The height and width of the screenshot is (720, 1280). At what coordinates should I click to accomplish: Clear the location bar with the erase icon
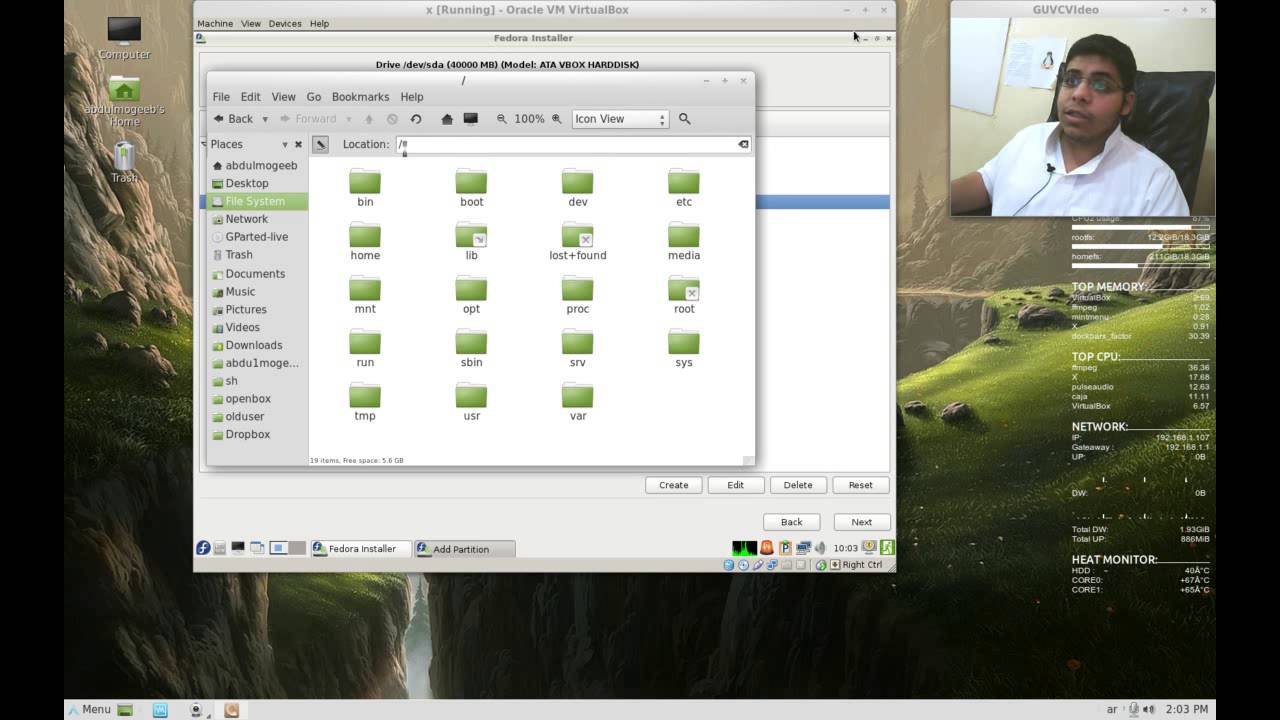click(743, 144)
